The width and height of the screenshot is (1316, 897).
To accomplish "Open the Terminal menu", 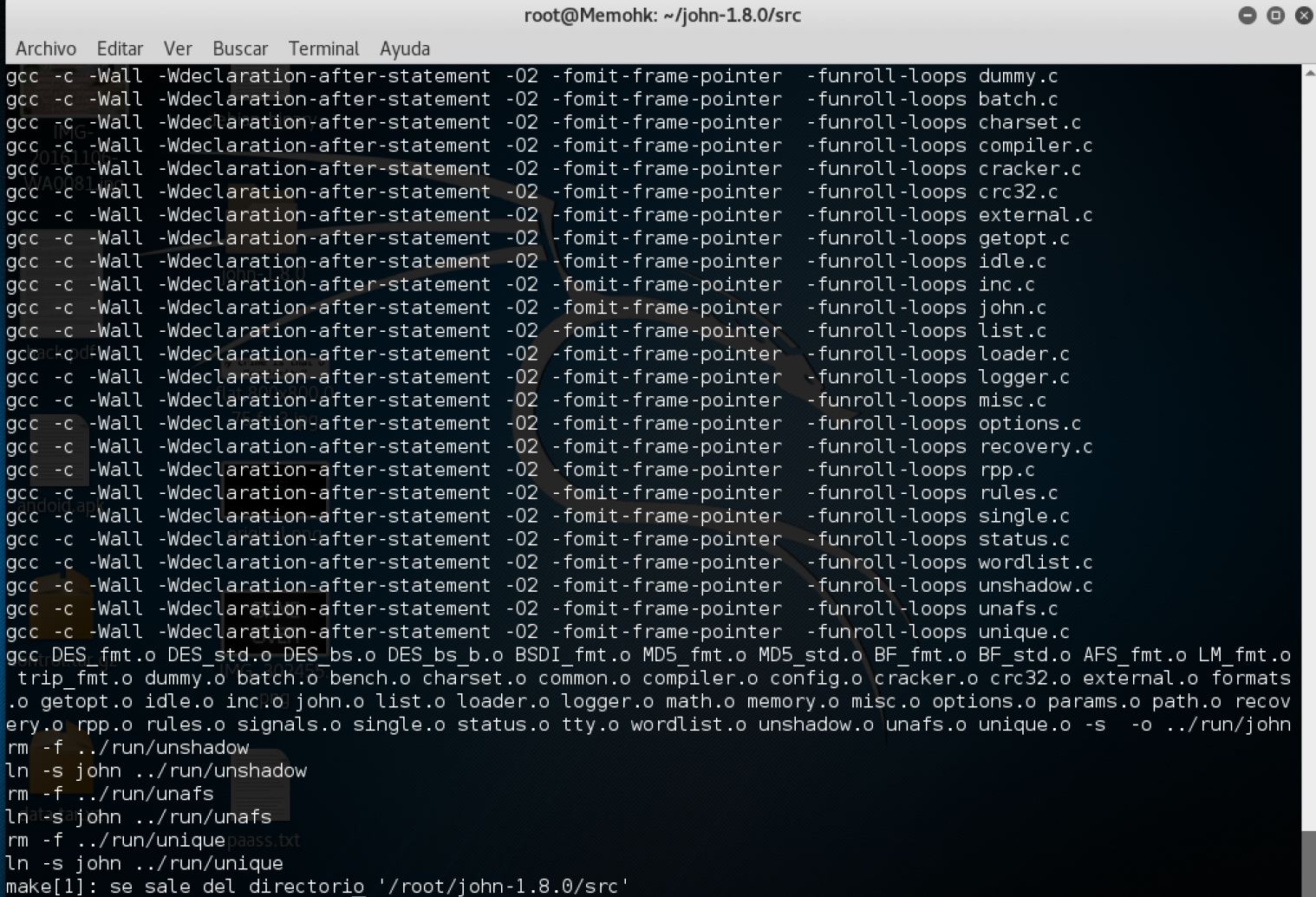I will (322, 49).
